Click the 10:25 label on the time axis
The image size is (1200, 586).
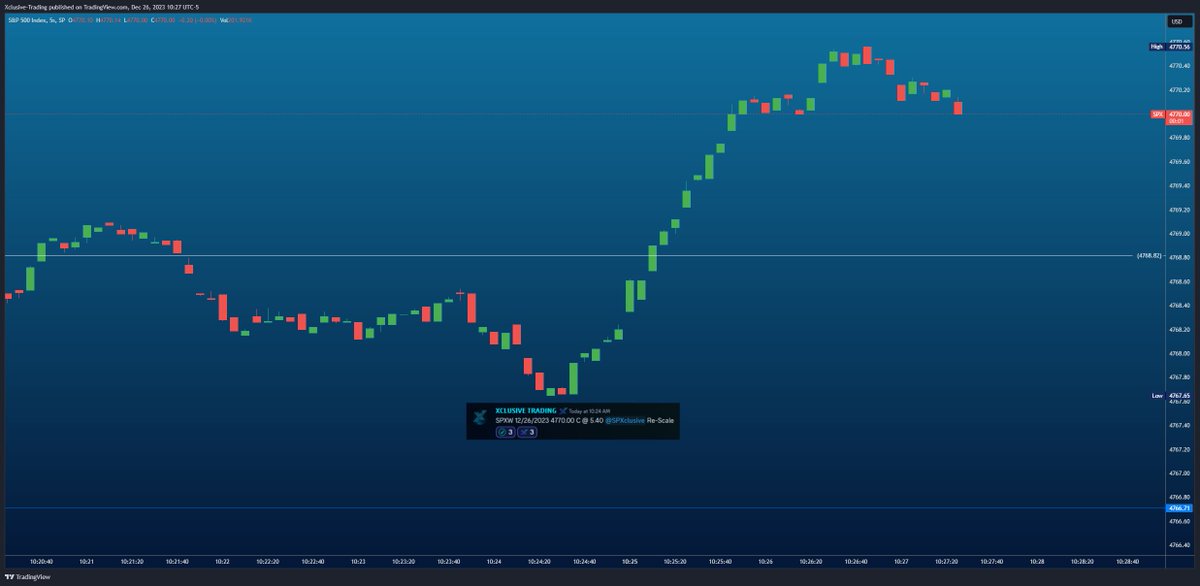point(629,561)
